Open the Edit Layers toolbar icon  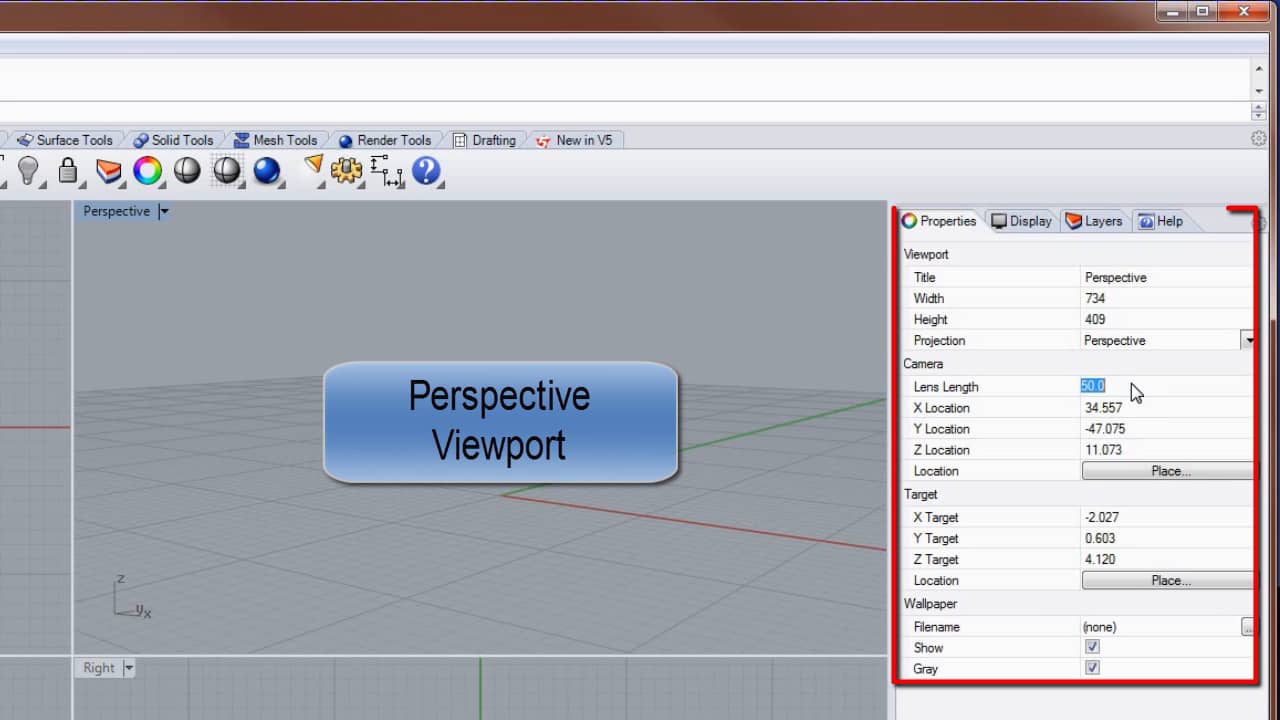pyautogui.click(x=108, y=171)
